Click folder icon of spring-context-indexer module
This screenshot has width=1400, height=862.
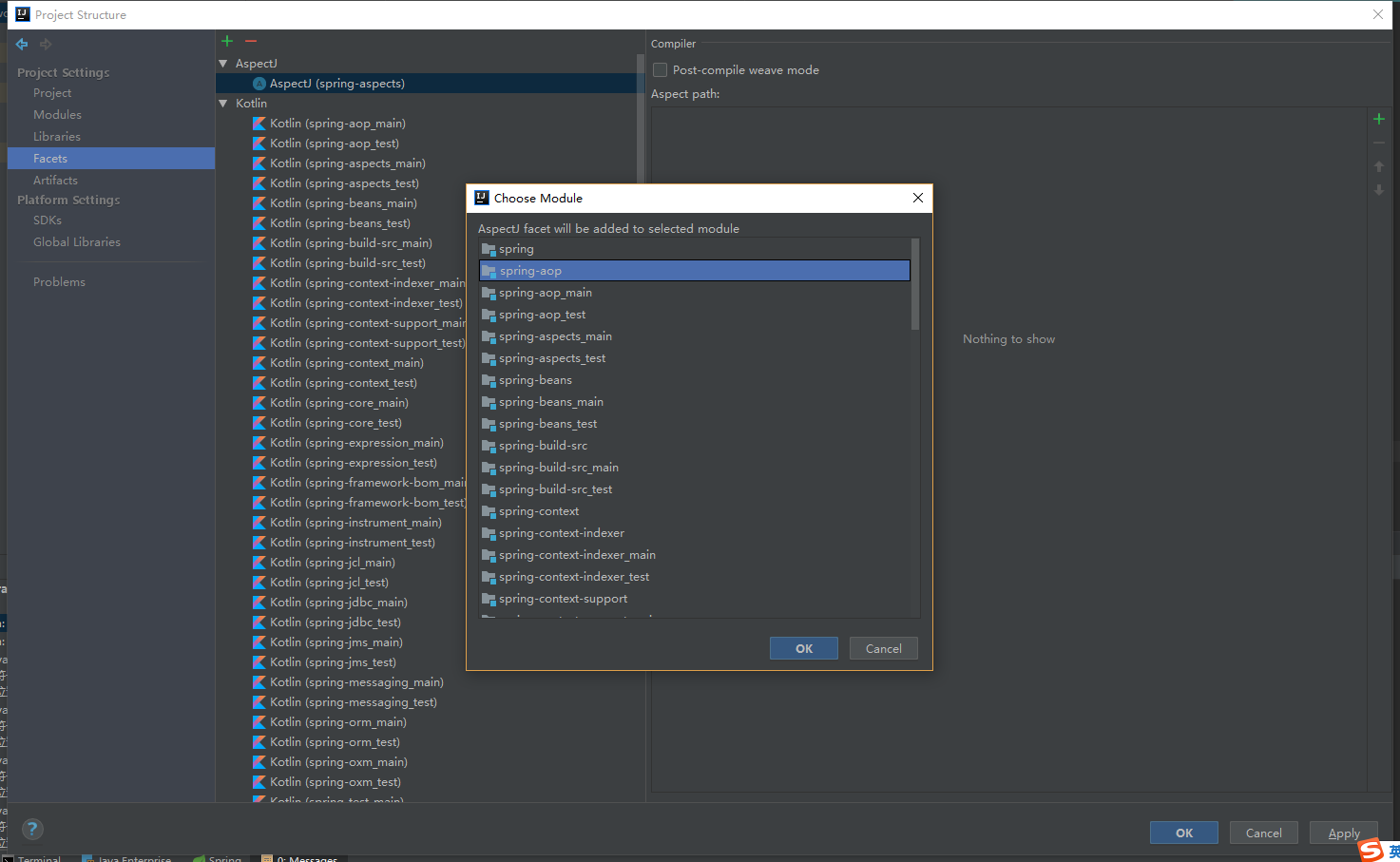489,533
